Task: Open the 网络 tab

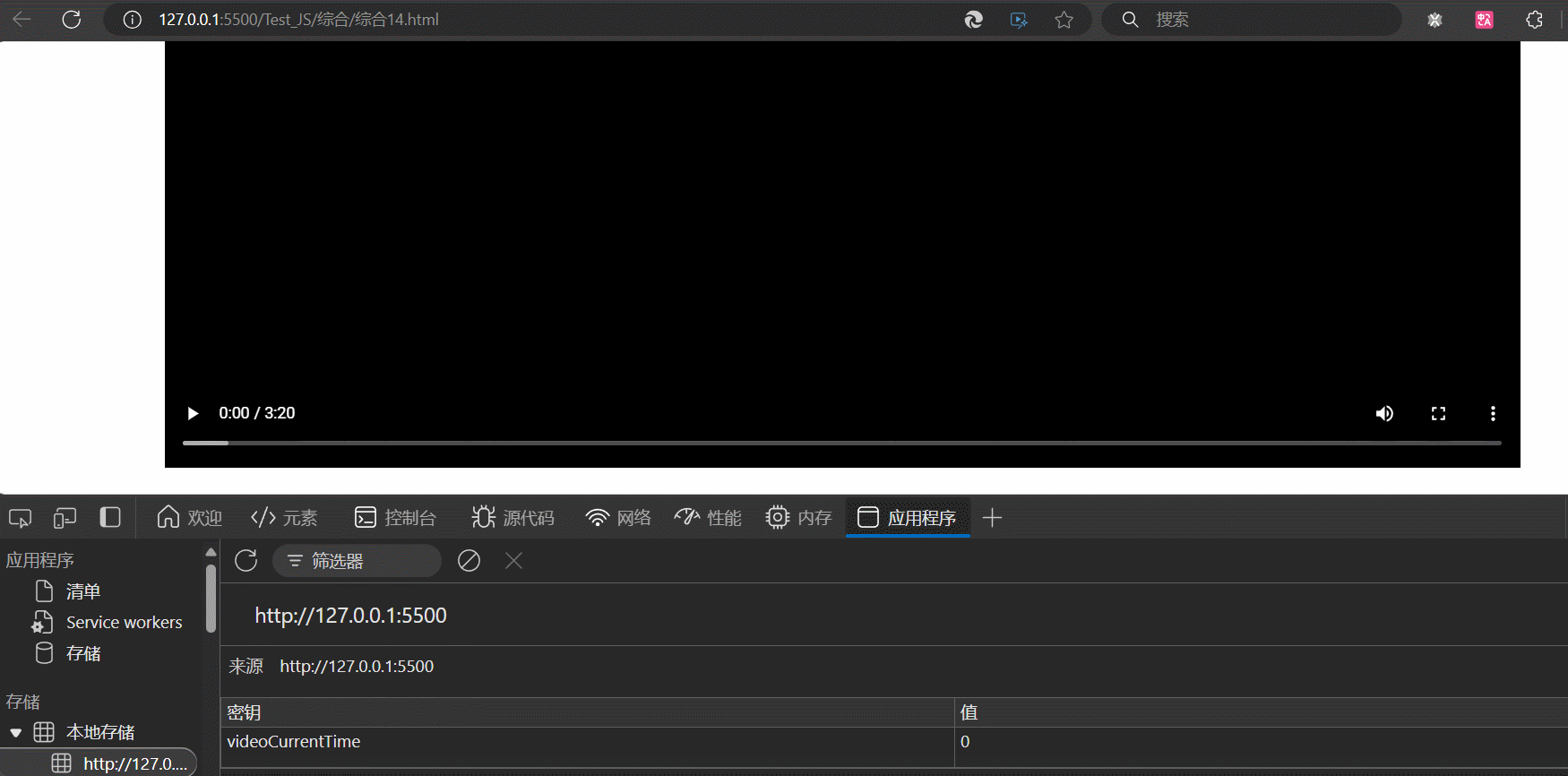Action: coord(618,518)
